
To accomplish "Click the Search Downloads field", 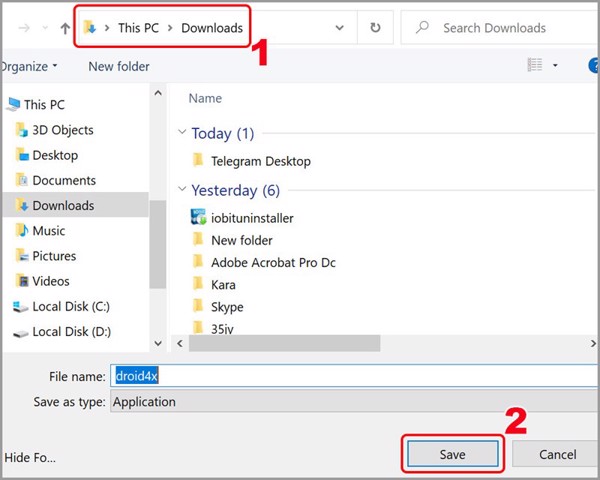I will (500, 28).
